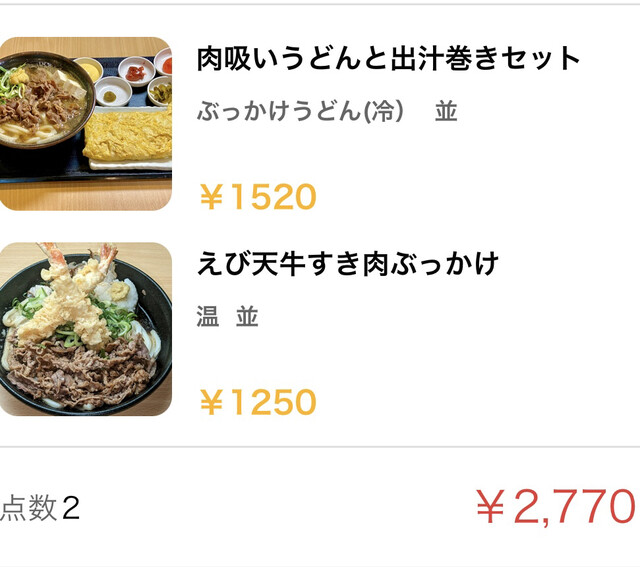The width and height of the screenshot is (640, 567).
Task: Click the 並 size label beside 温
Action: (247, 317)
